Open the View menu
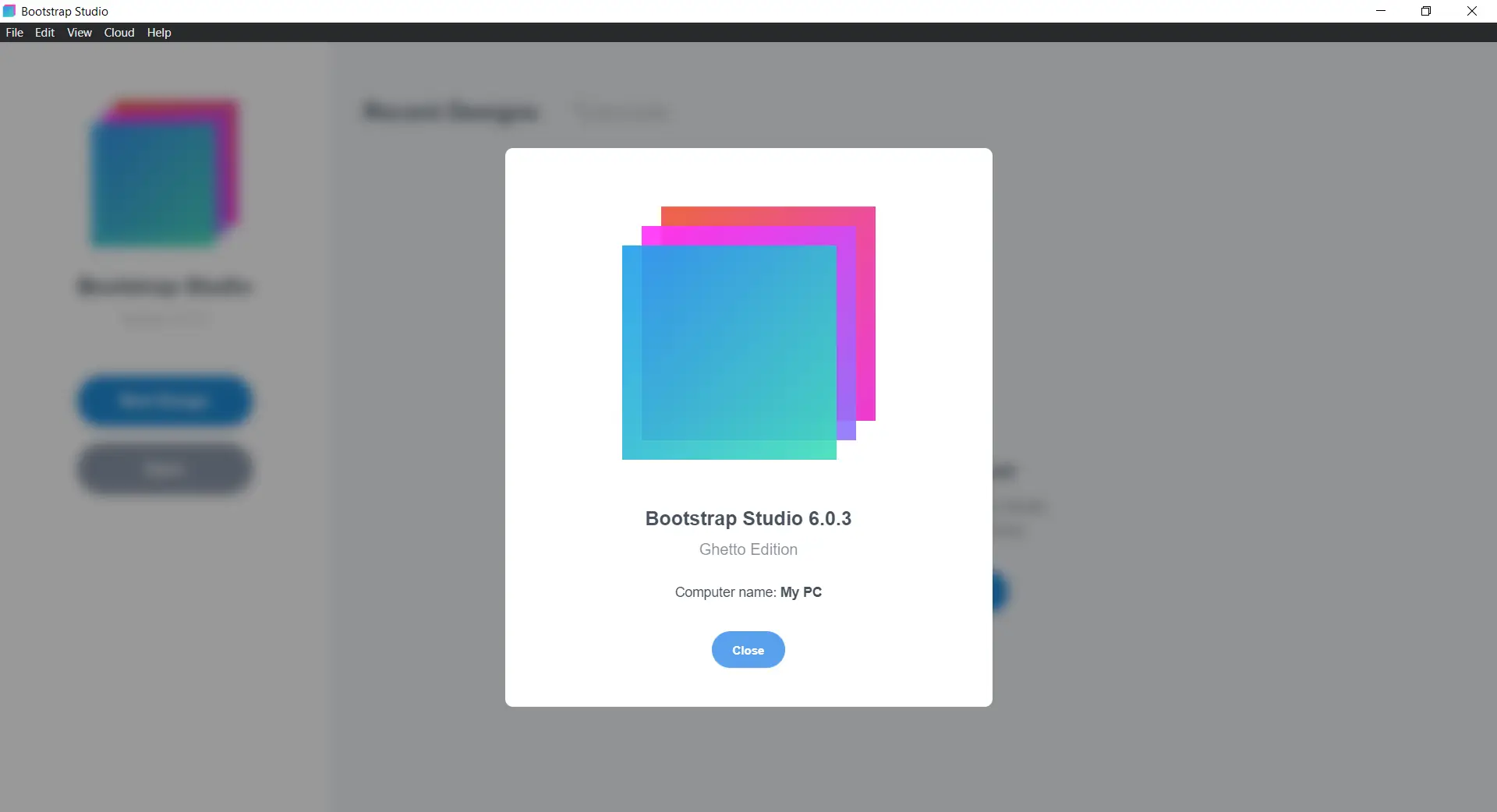 (x=79, y=32)
